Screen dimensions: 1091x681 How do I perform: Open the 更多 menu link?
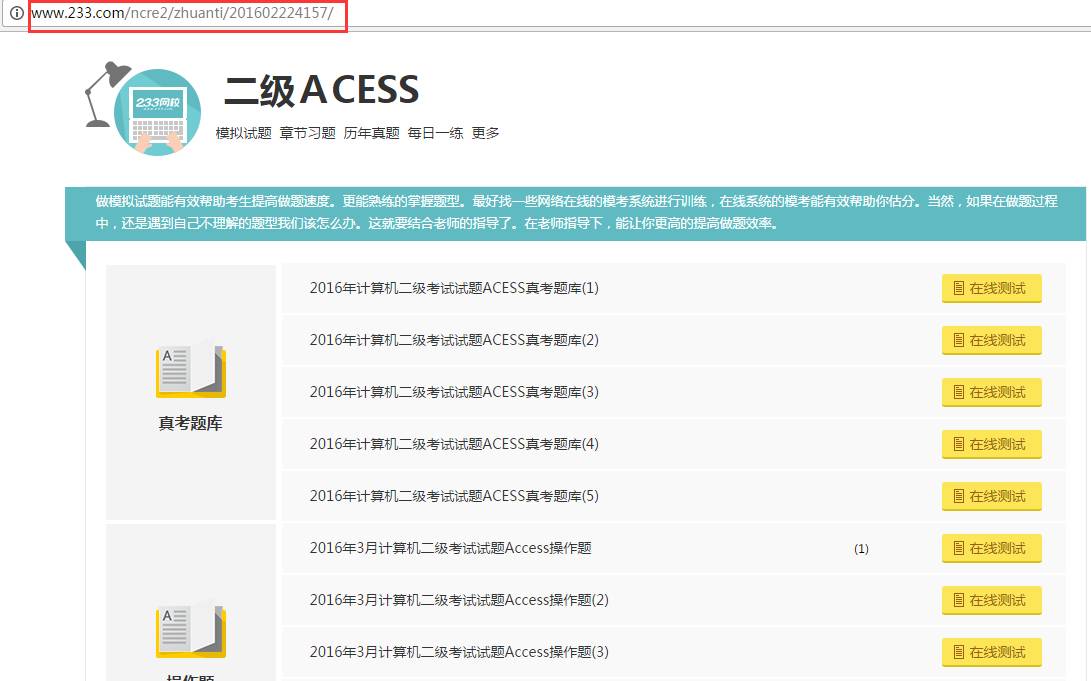(485, 133)
